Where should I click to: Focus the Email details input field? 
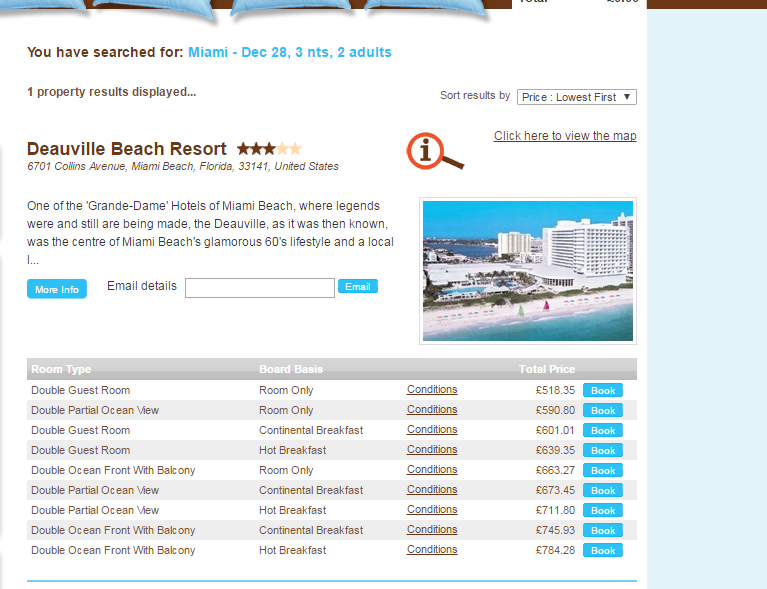tap(260, 288)
